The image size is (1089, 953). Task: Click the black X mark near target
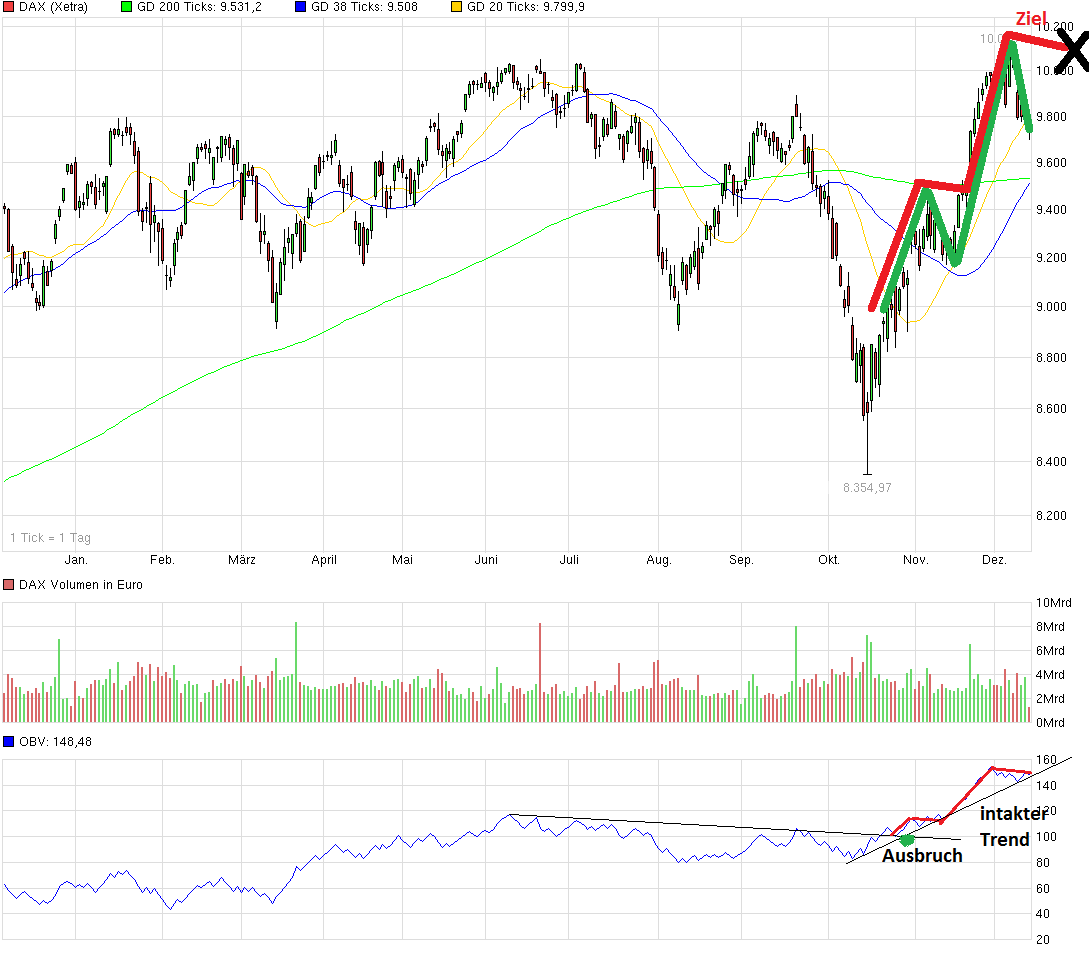point(1072,51)
